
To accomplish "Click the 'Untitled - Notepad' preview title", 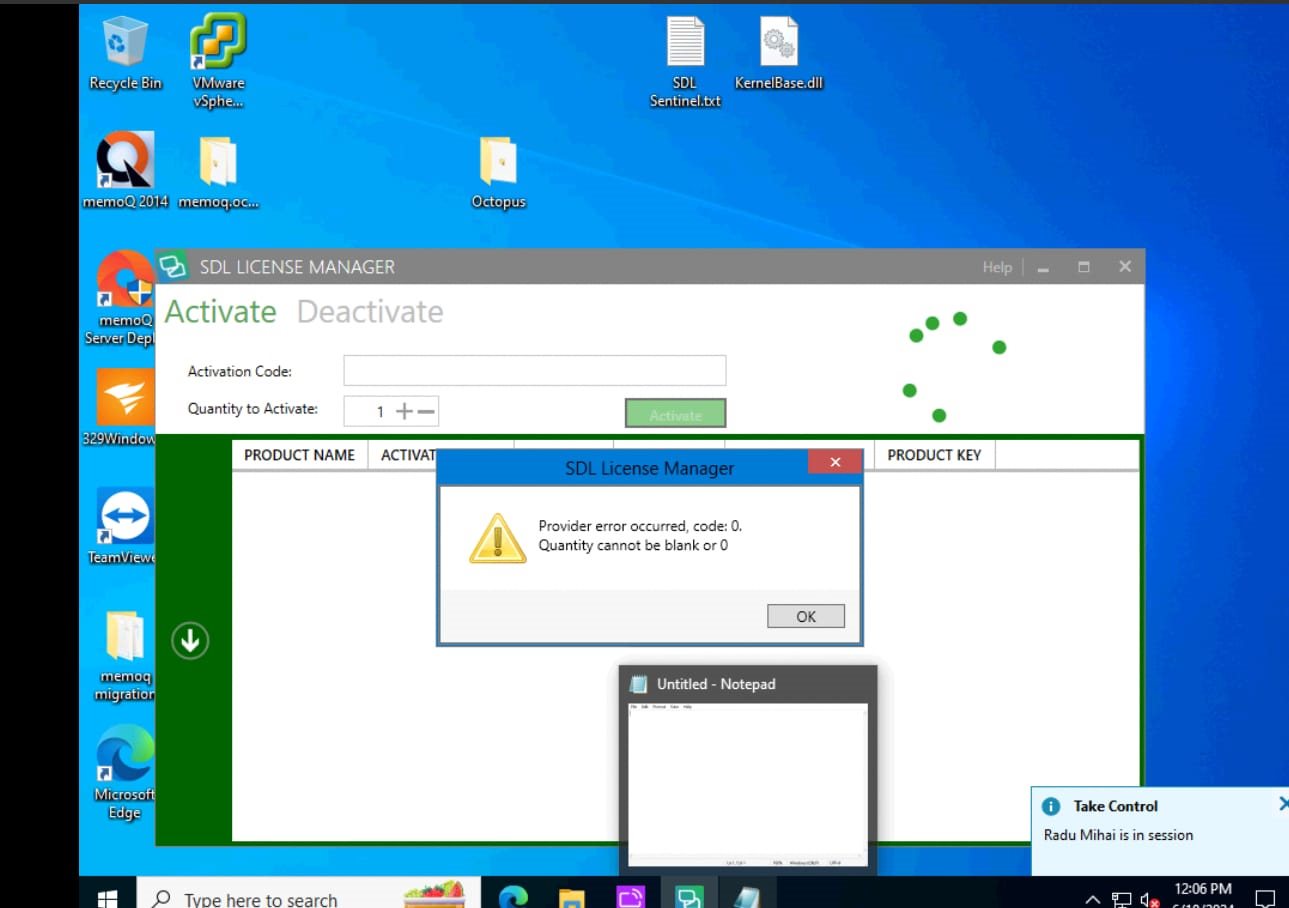I will pyautogui.click(x=716, y=684).
